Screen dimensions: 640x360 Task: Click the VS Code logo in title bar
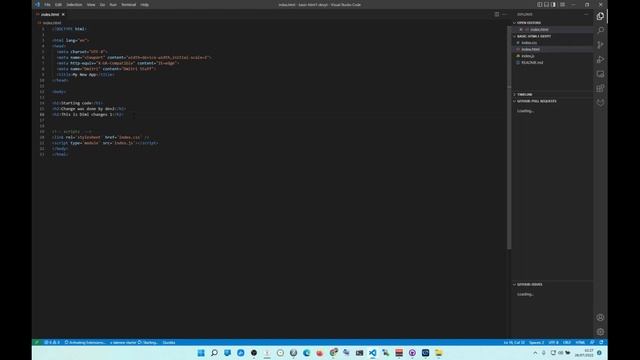[x=37, y=4]
